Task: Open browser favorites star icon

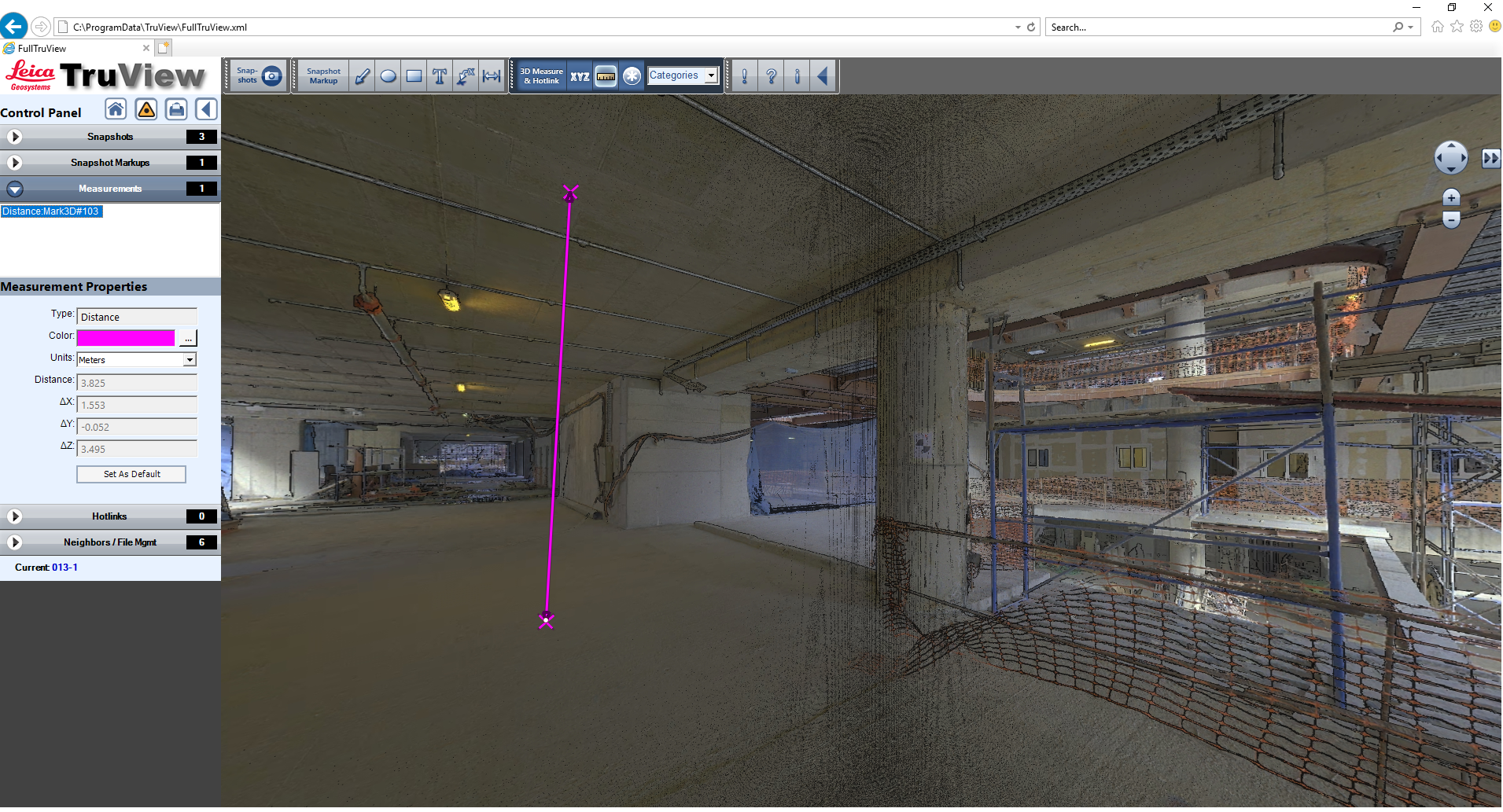Action: coord(1457,27)
